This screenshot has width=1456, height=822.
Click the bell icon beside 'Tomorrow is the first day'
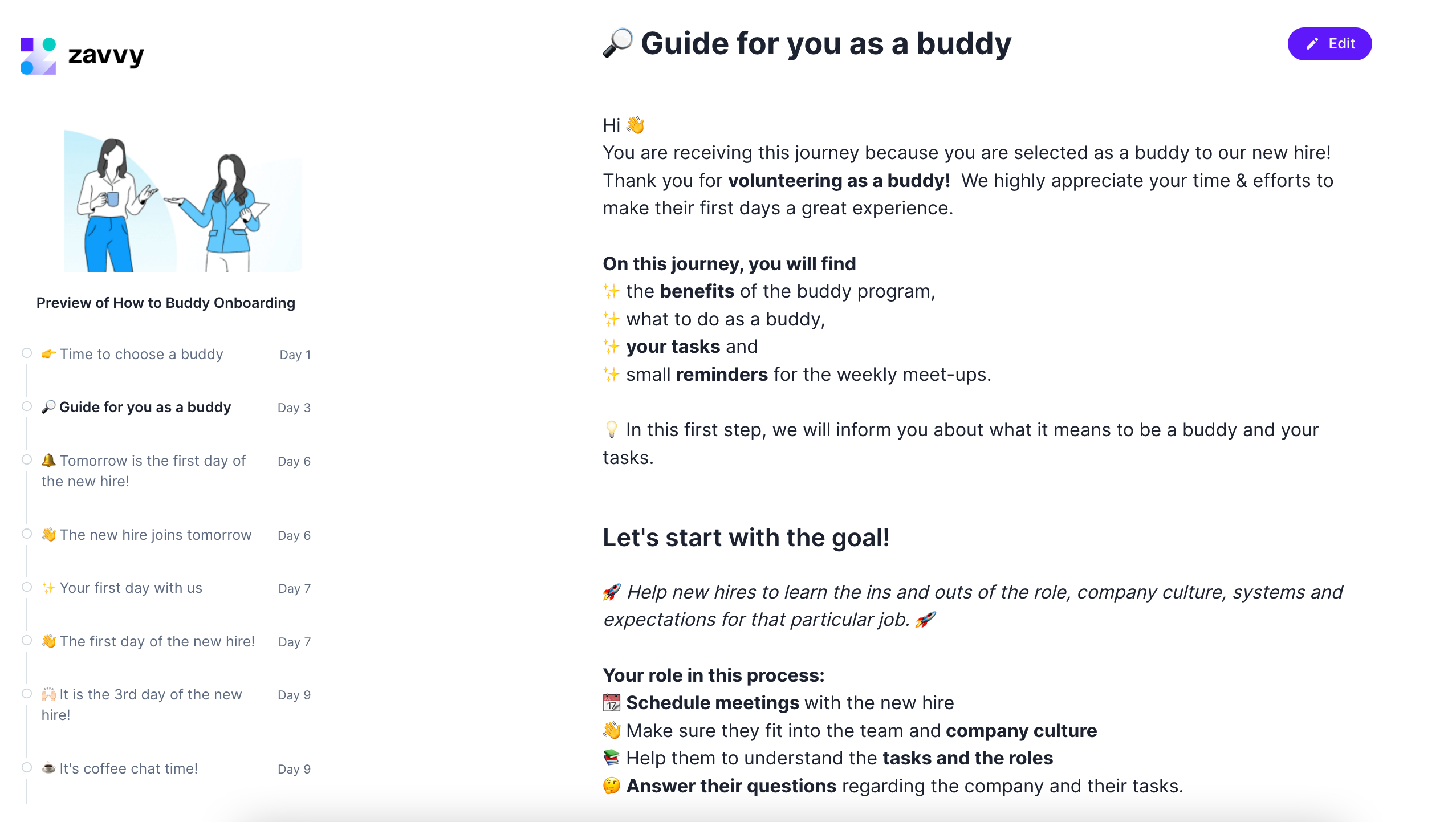49,461
